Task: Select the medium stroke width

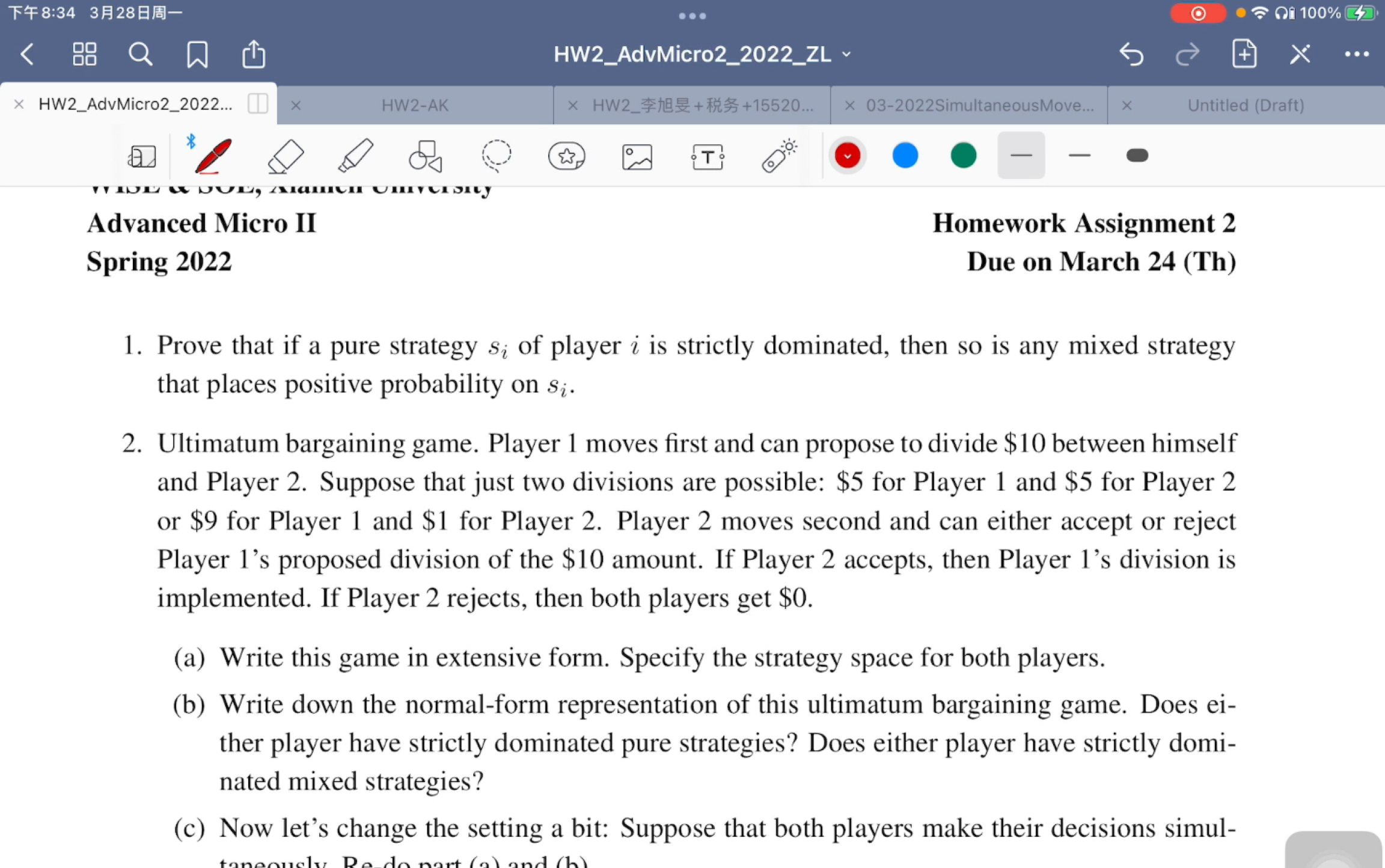Action: click(1080, 156)
